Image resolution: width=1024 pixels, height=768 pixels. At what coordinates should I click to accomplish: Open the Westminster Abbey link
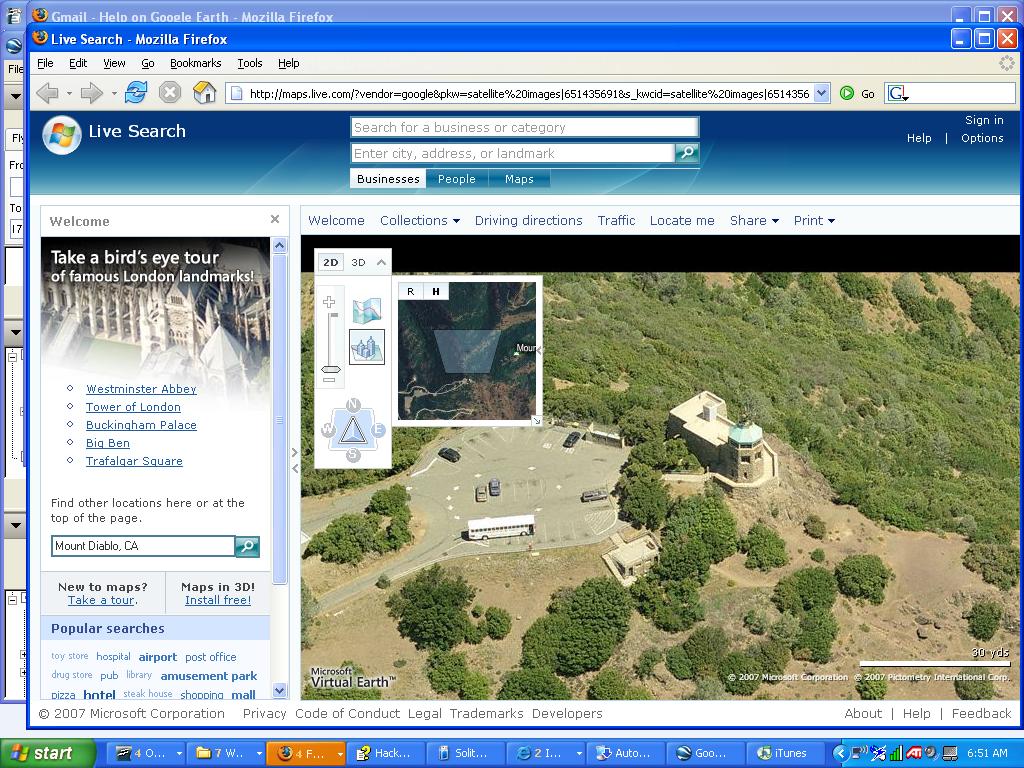point(141,389)
